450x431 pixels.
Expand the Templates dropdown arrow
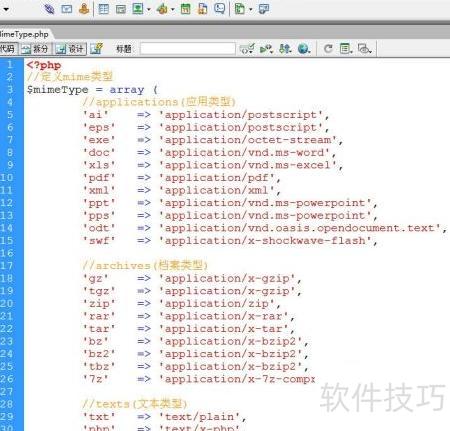[250, 9]
